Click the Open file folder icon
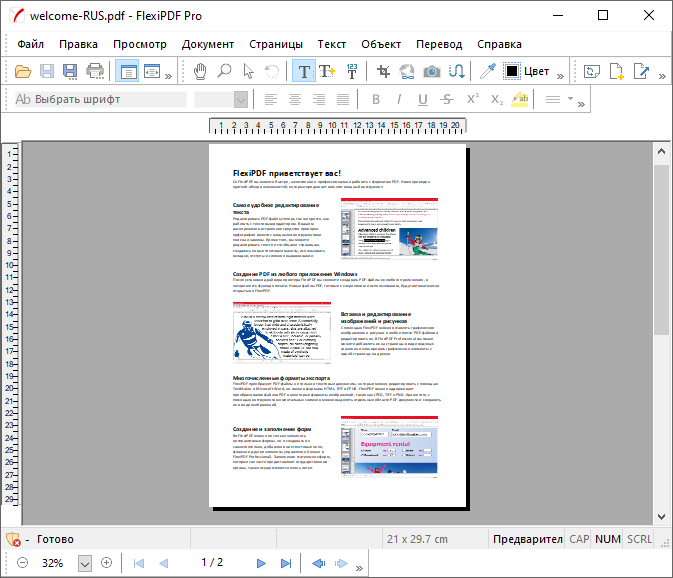This screenshot has width=673, height=578. [x=22, y=71]
